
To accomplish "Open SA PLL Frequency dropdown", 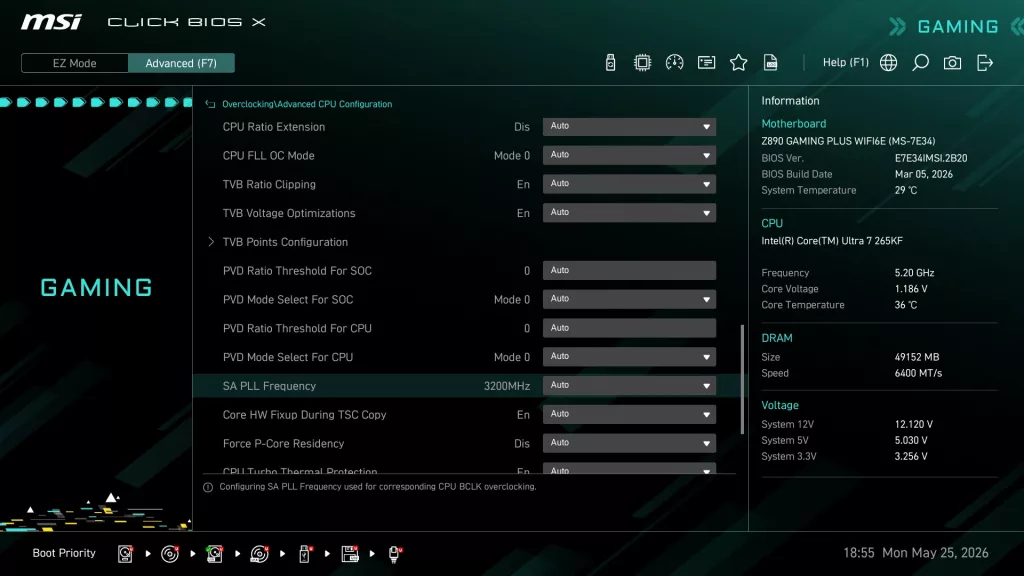I will pyautogui.click(x=629, y=385).
